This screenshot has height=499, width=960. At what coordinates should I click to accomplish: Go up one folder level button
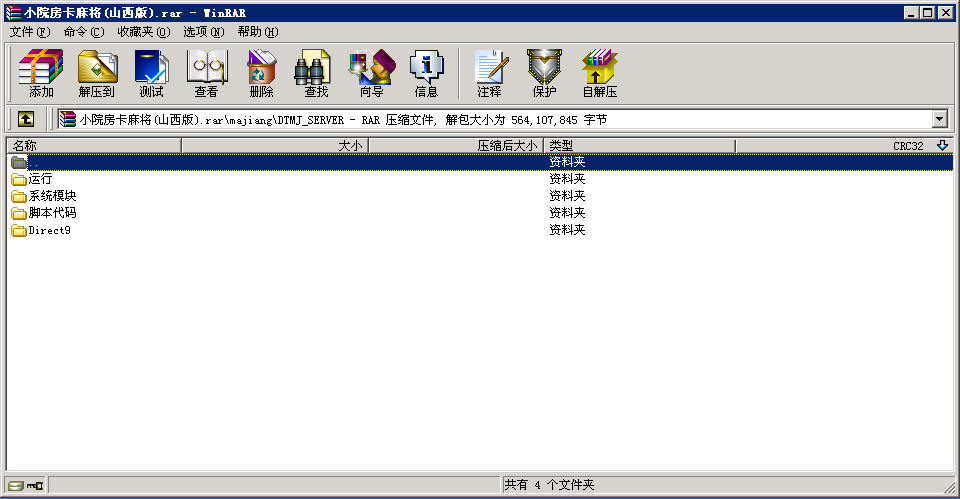pos(26,119)
